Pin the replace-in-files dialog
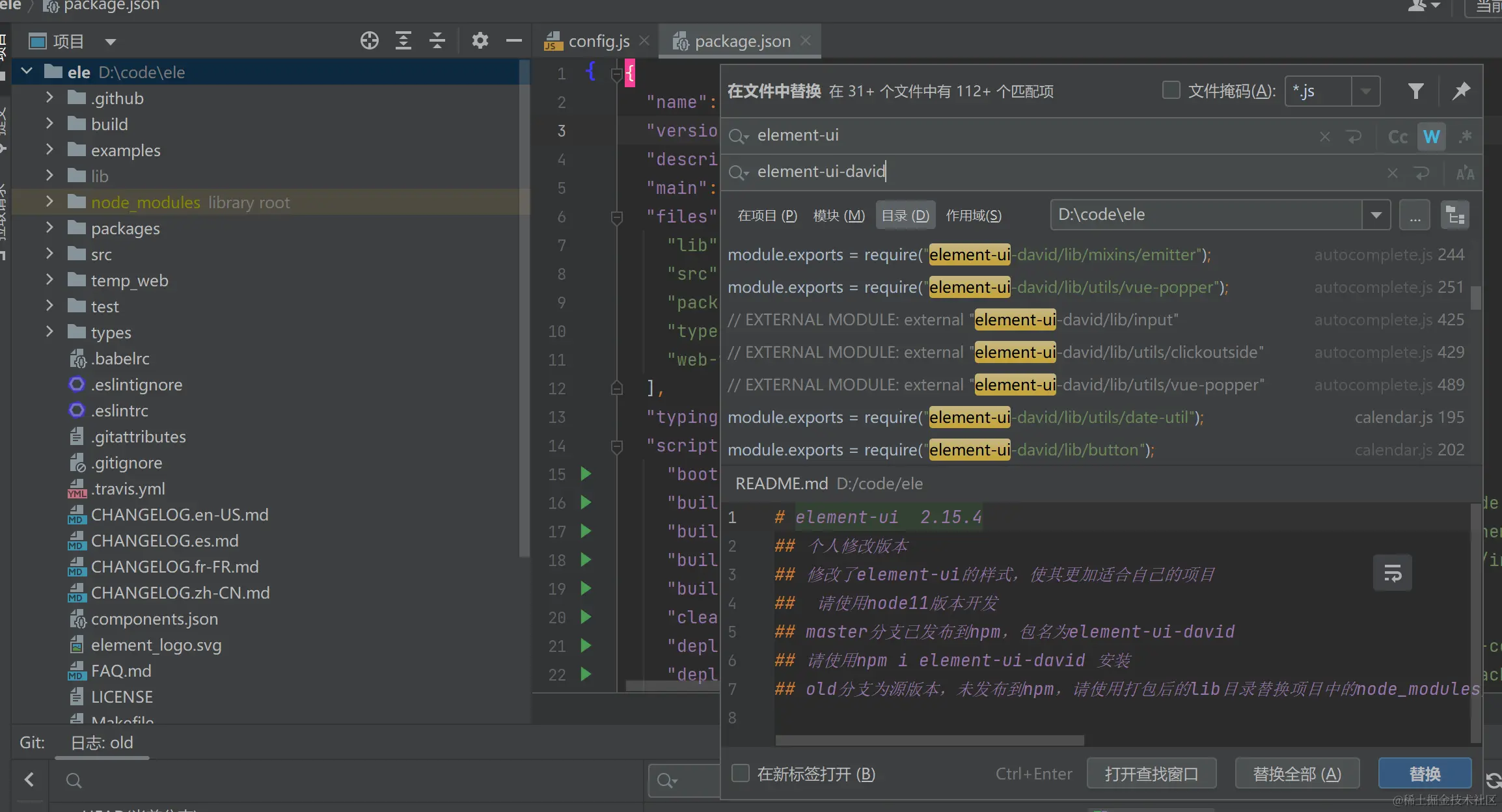Image resolution: width=1502 pixels, height=812 pixels. (x=1462, y=91)
